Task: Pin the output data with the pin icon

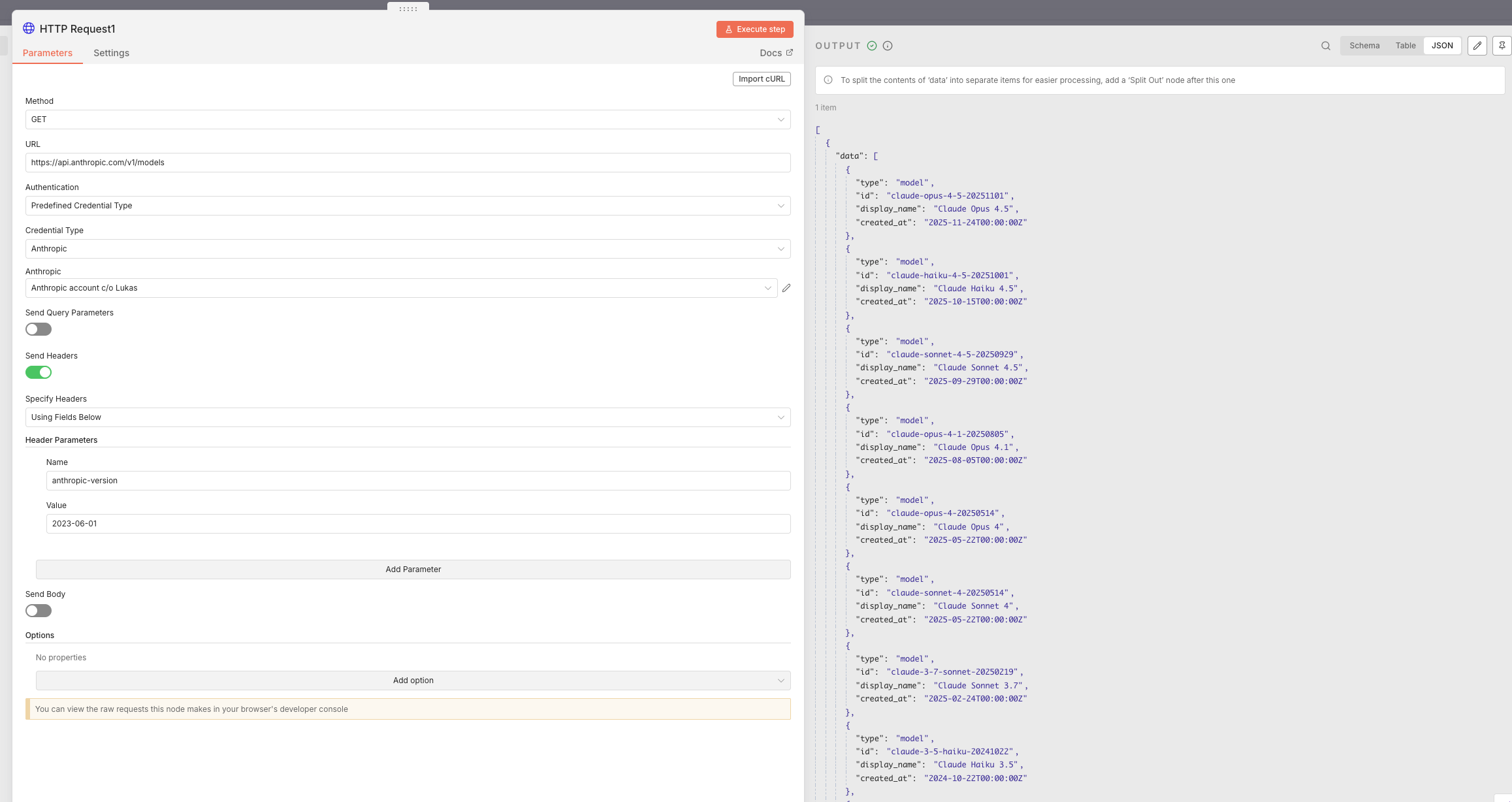Action: click(x=1502, y=46)
